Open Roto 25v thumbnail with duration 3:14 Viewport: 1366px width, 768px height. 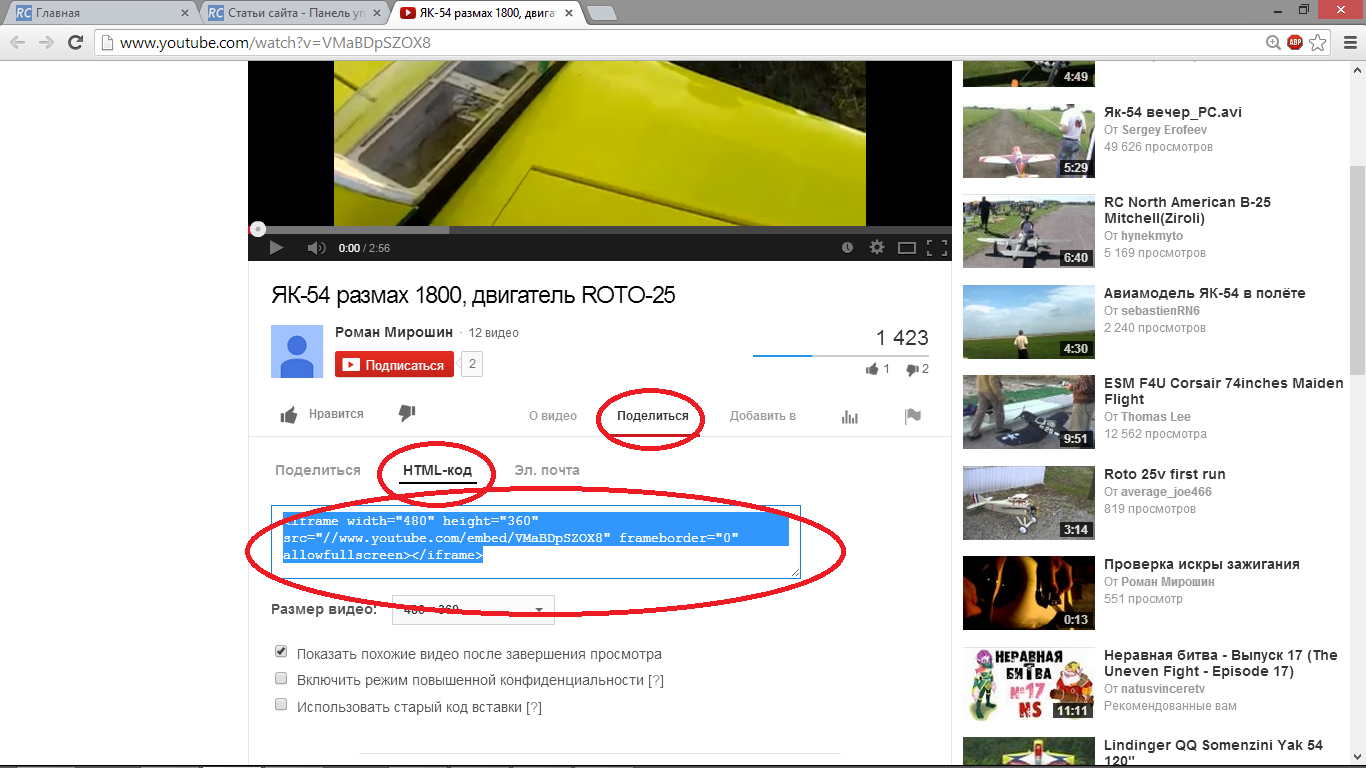1028,504
